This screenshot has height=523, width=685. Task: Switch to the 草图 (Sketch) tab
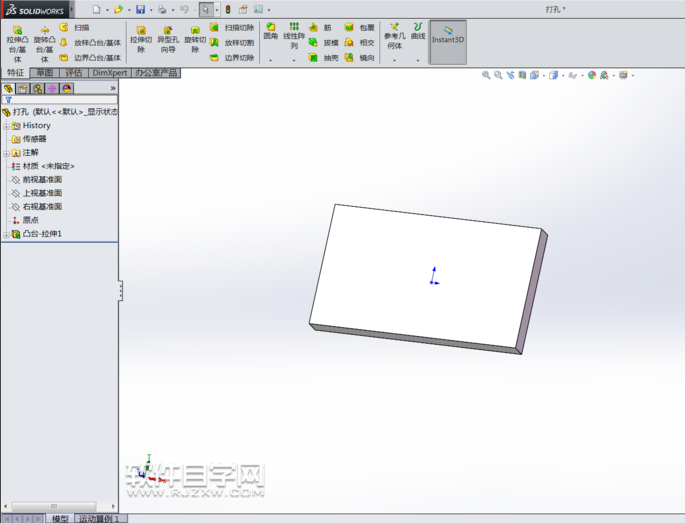[44, 73]
